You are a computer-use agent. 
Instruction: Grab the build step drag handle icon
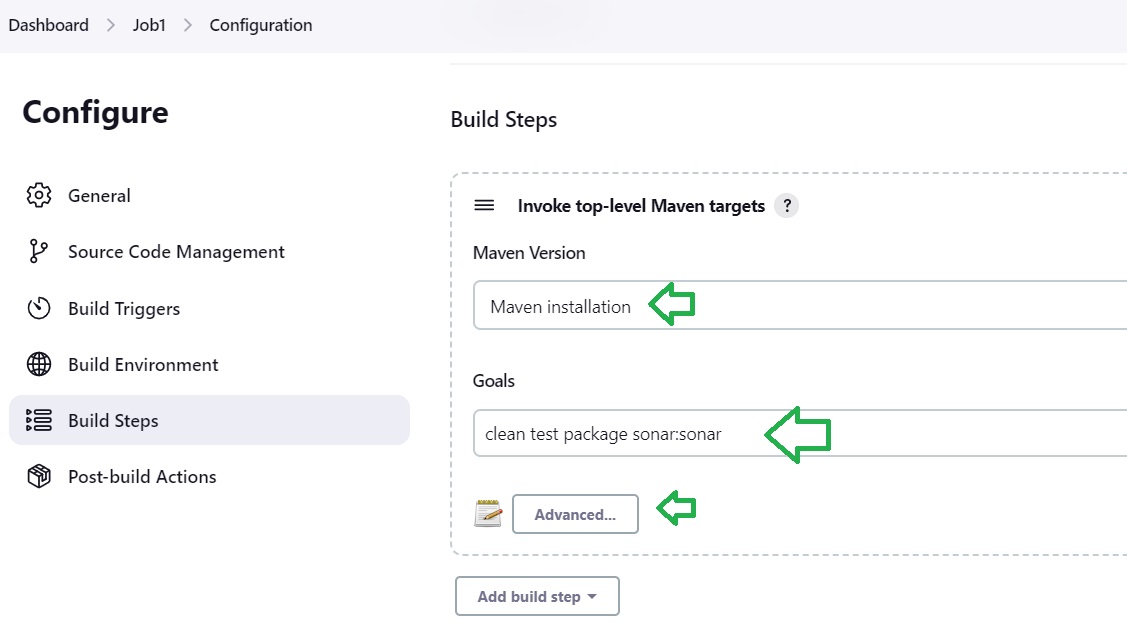tap(484, 206)
